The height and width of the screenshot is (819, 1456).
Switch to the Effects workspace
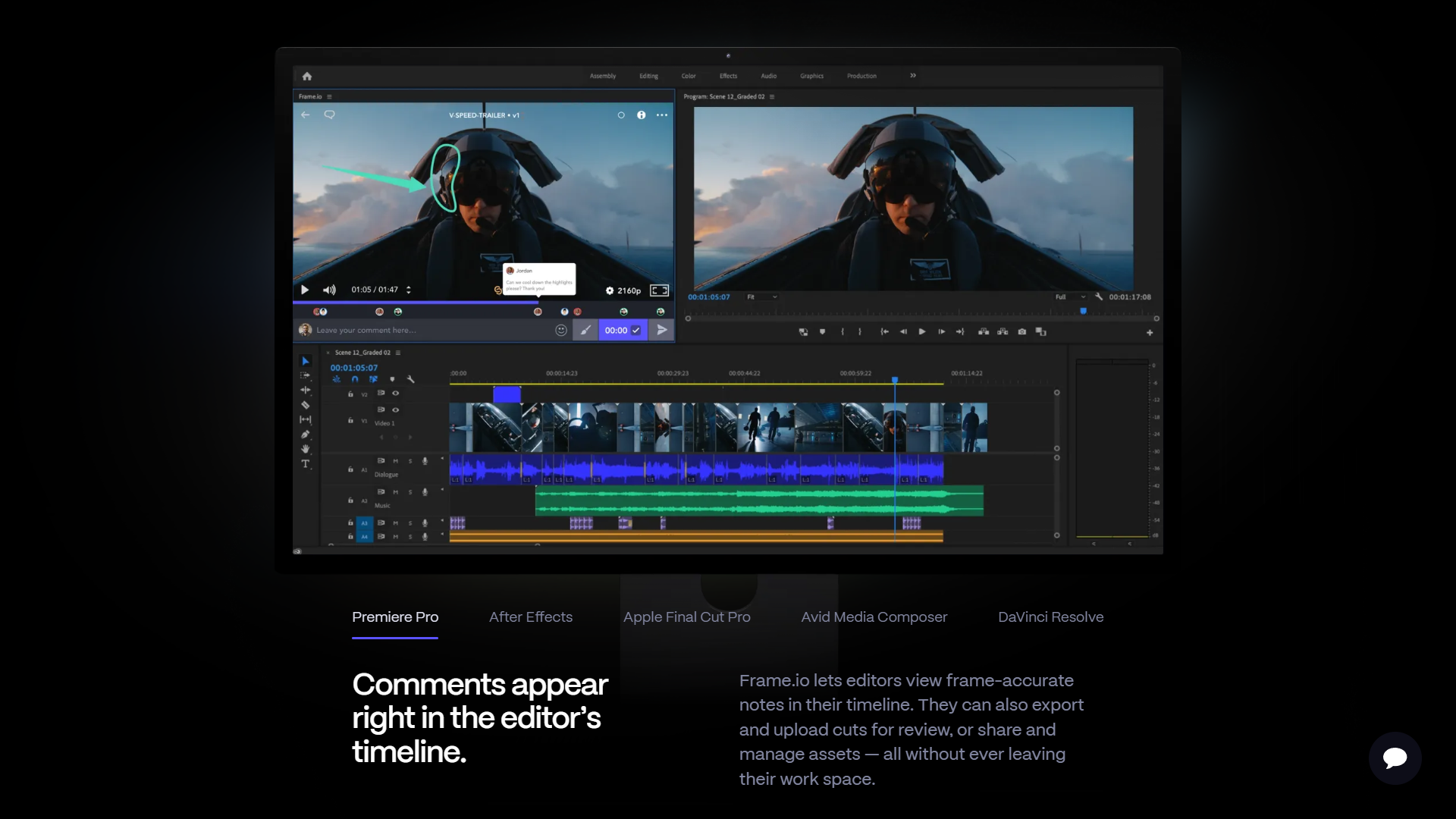point(728,76)
